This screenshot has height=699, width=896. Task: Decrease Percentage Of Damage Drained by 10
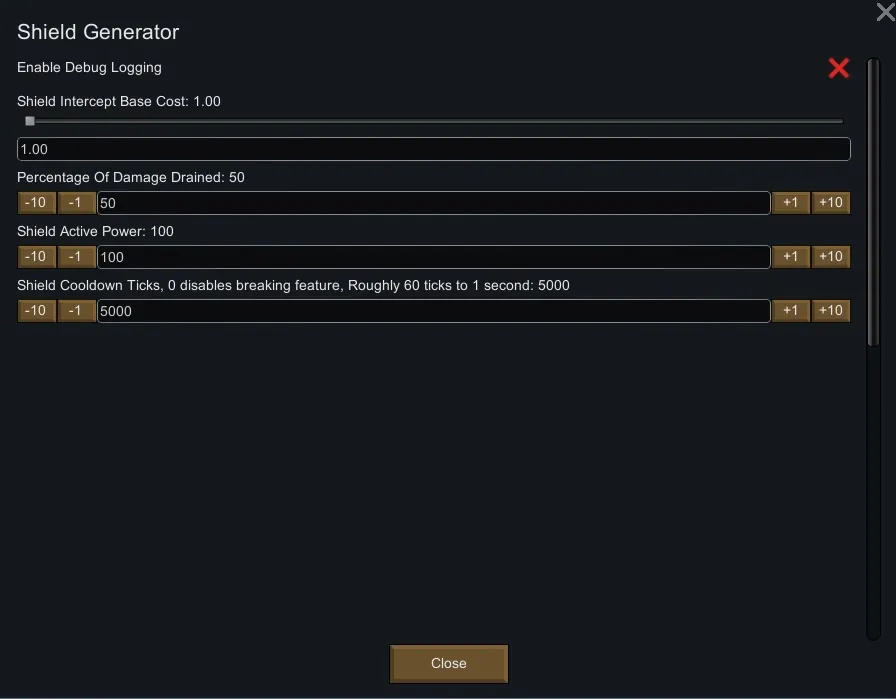coord(36,203)
